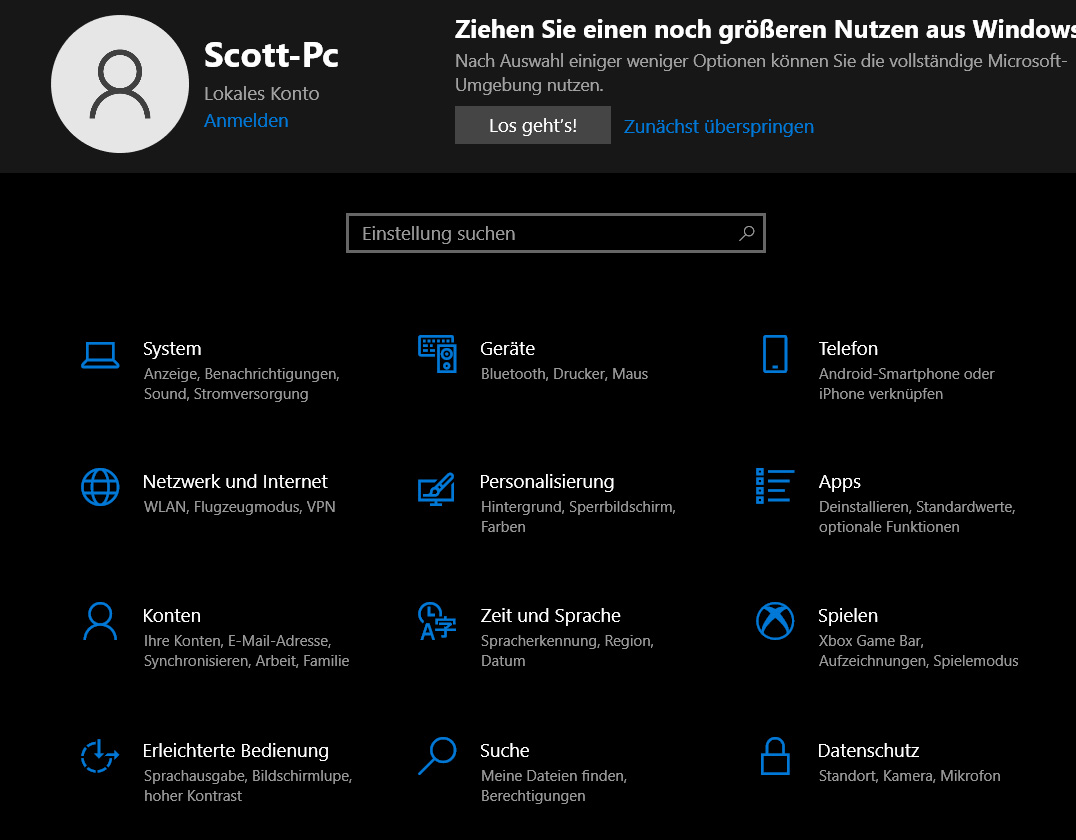Open the Apps settings title
1076x840 pixels.
[839, 482]
